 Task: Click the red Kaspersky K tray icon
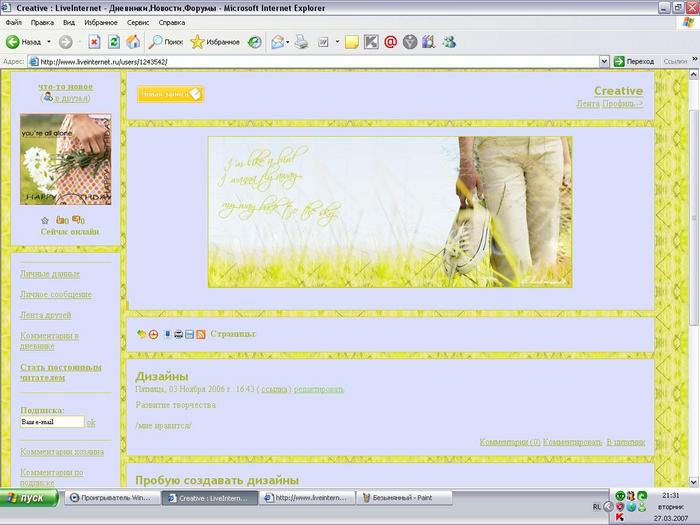[x=620, y=517]
